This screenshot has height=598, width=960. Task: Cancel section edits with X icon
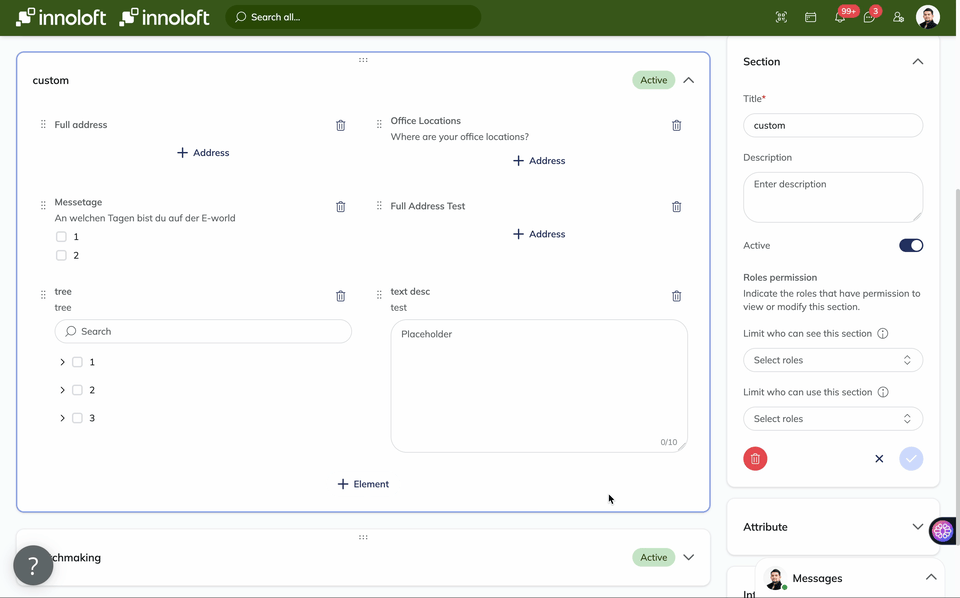tap(879, 458)
